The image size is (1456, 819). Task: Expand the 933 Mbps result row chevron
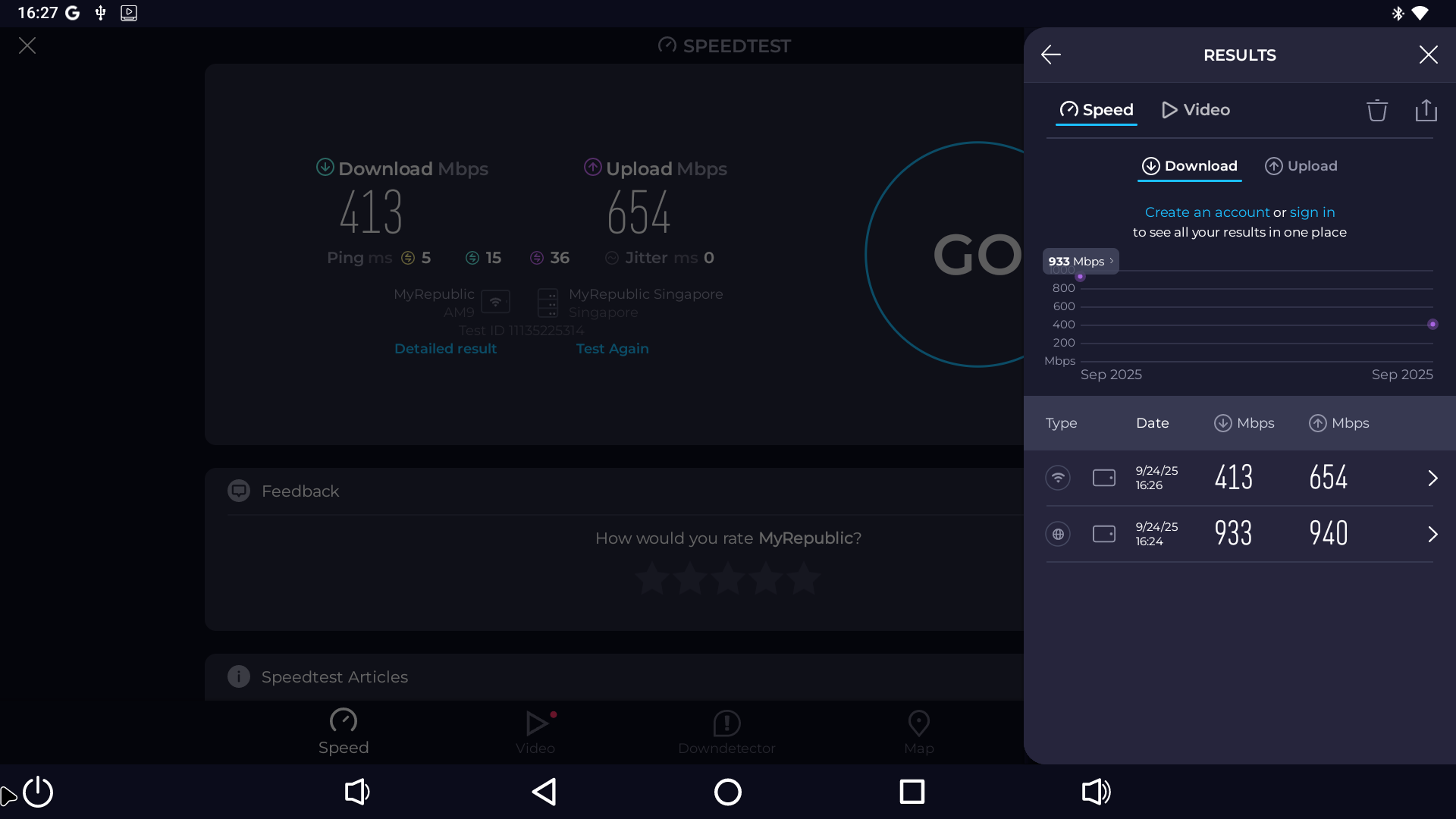point(1432,534)
